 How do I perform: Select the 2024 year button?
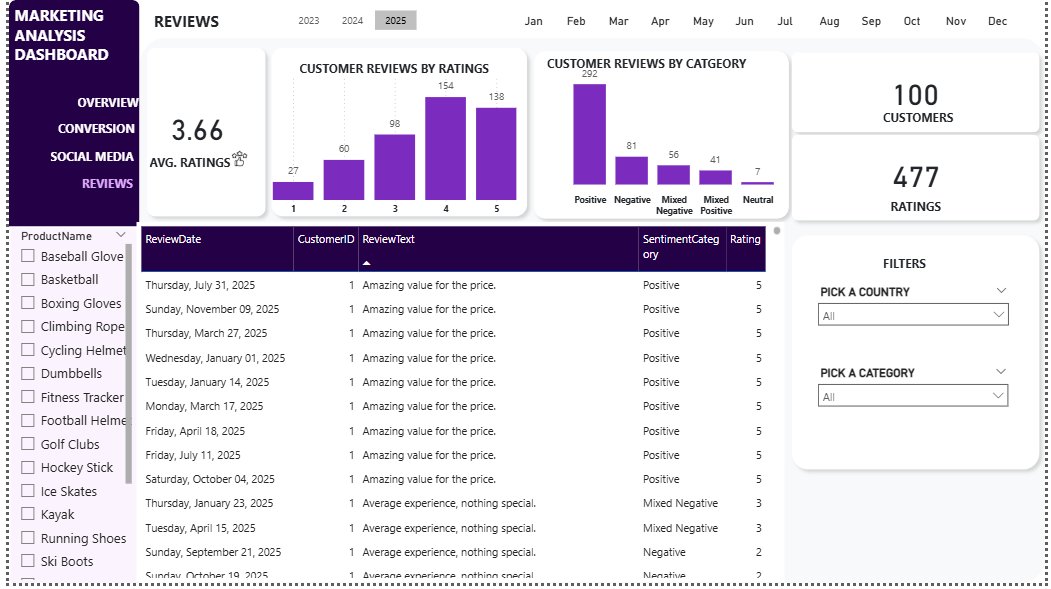(x=352, y=19)
